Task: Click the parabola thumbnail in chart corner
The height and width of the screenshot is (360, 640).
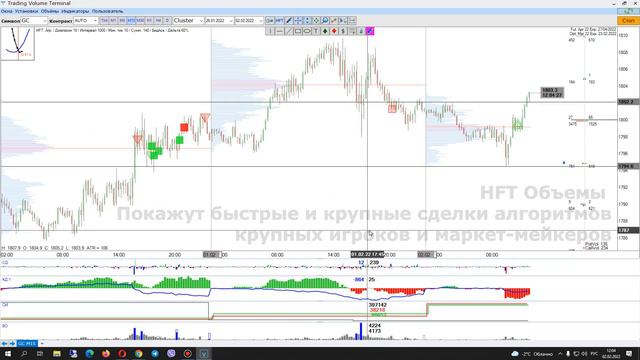Action: (x=18, y=44)
